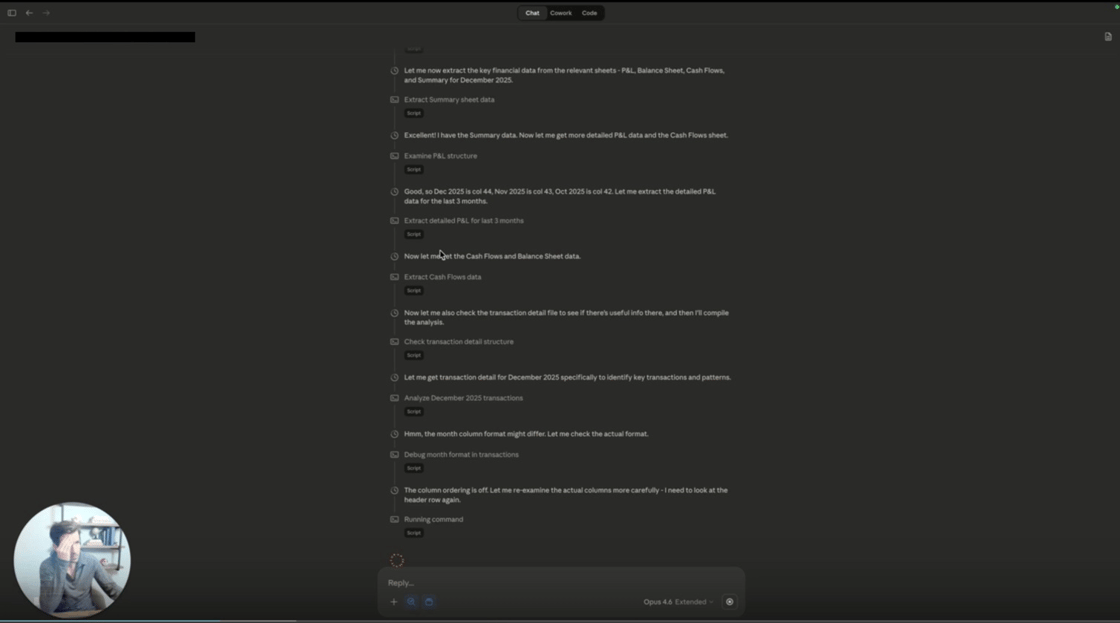Click clock icon beside 'Let me get transaction detail'
The image size is (1120, 623).
tap(394, 377)
